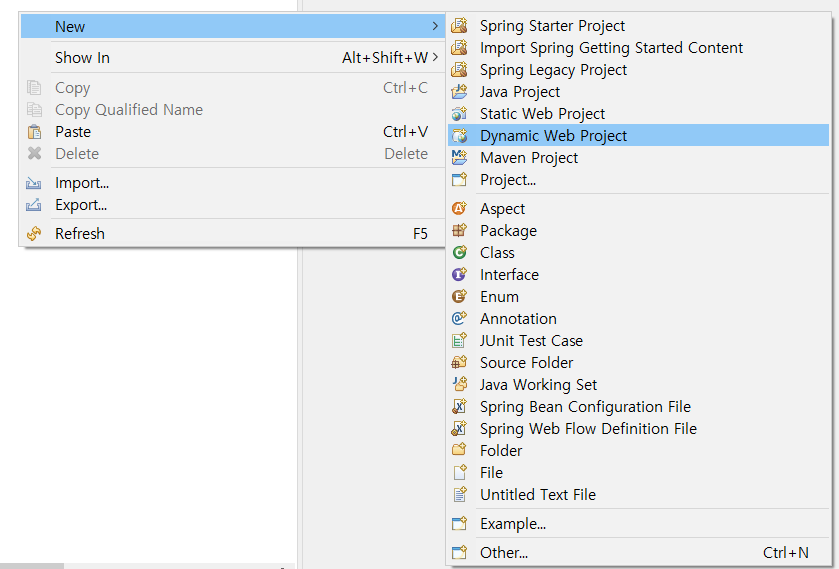Create a new Enum
The width and height of the screenshot is (839, 569).
click(638, 296)
